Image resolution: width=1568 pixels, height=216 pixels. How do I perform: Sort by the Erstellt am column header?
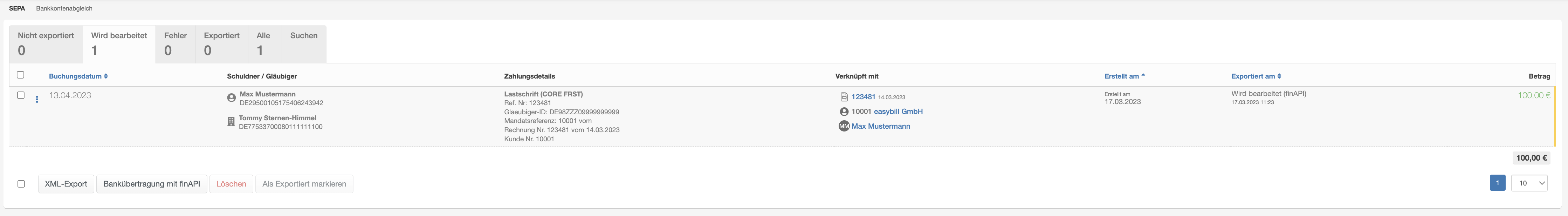click(x=1121, y=76)
